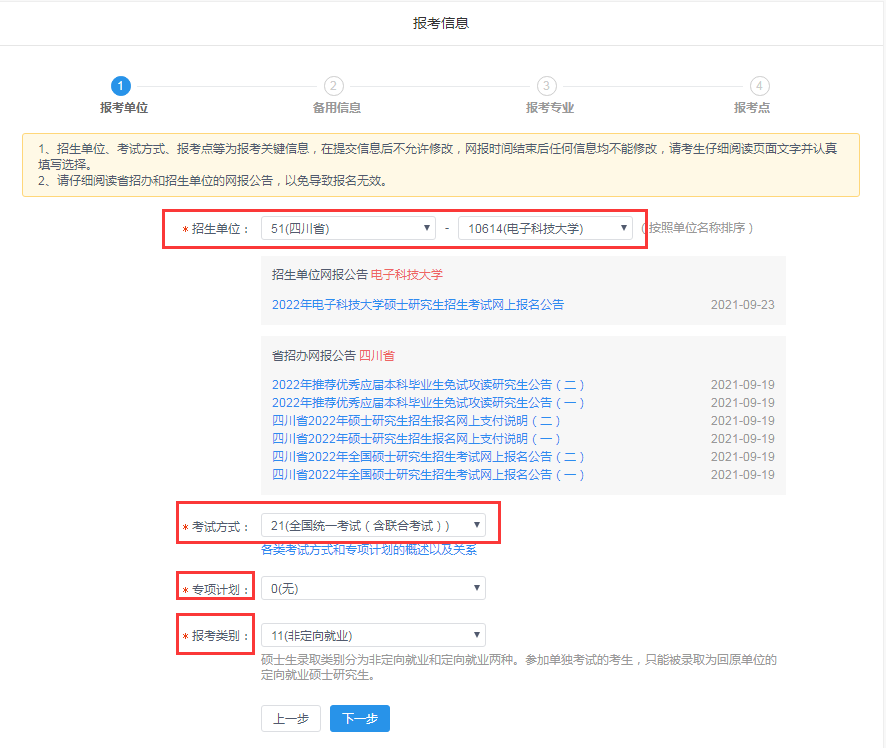Click the 上一步 button
Screen dimensions: 886x748
point(291,719)
